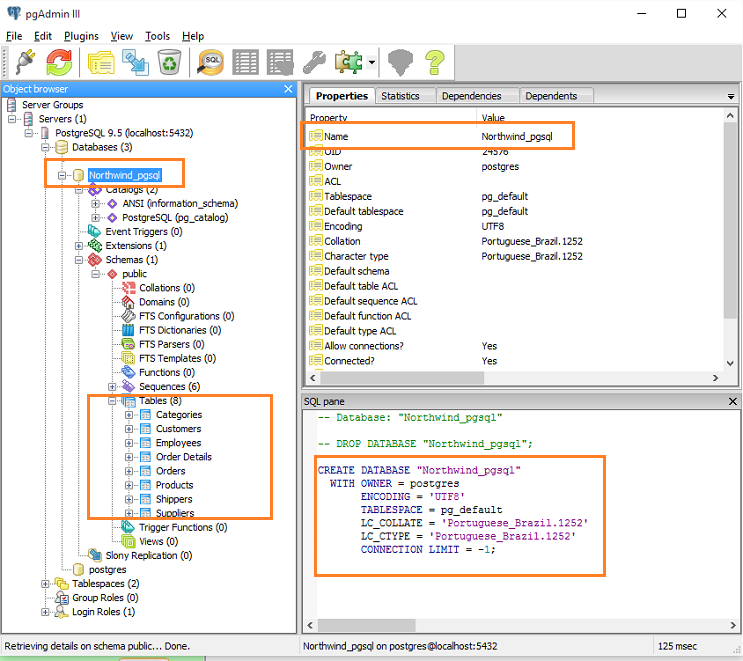The height and width of the screenshot is (661, 743).
Task: Select the Properties tab
Action: (x=342, y=96)
